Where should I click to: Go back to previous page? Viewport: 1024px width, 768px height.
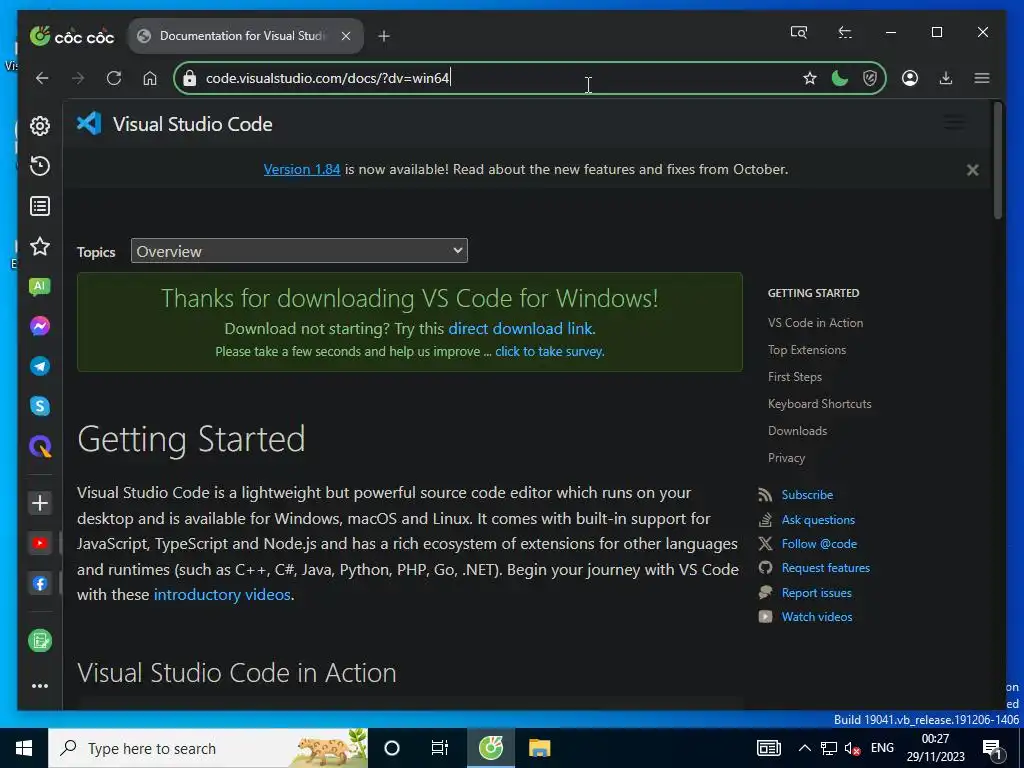pyautogui.click(x=42, y=78)
